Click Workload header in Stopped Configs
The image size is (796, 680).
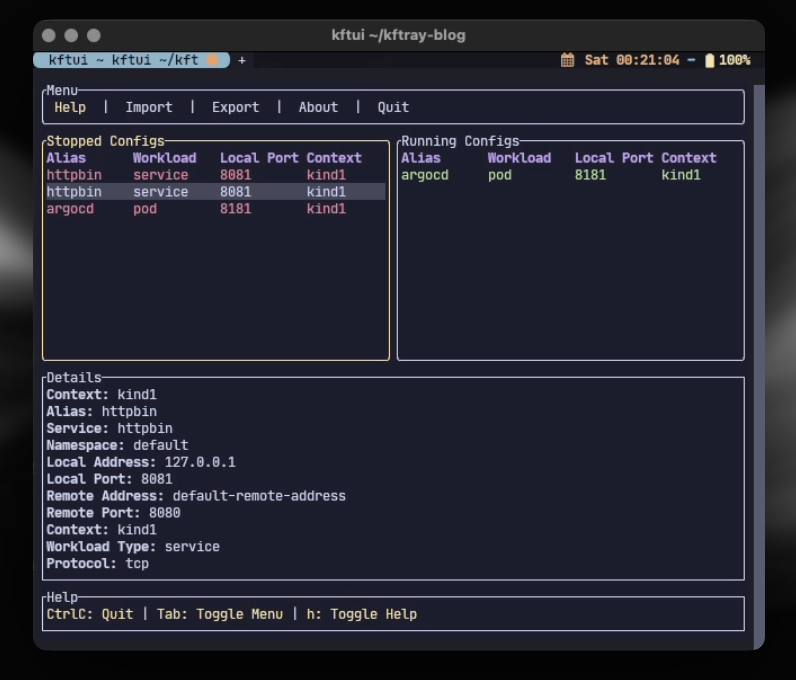pyautogui.click(x=164, y=158)
